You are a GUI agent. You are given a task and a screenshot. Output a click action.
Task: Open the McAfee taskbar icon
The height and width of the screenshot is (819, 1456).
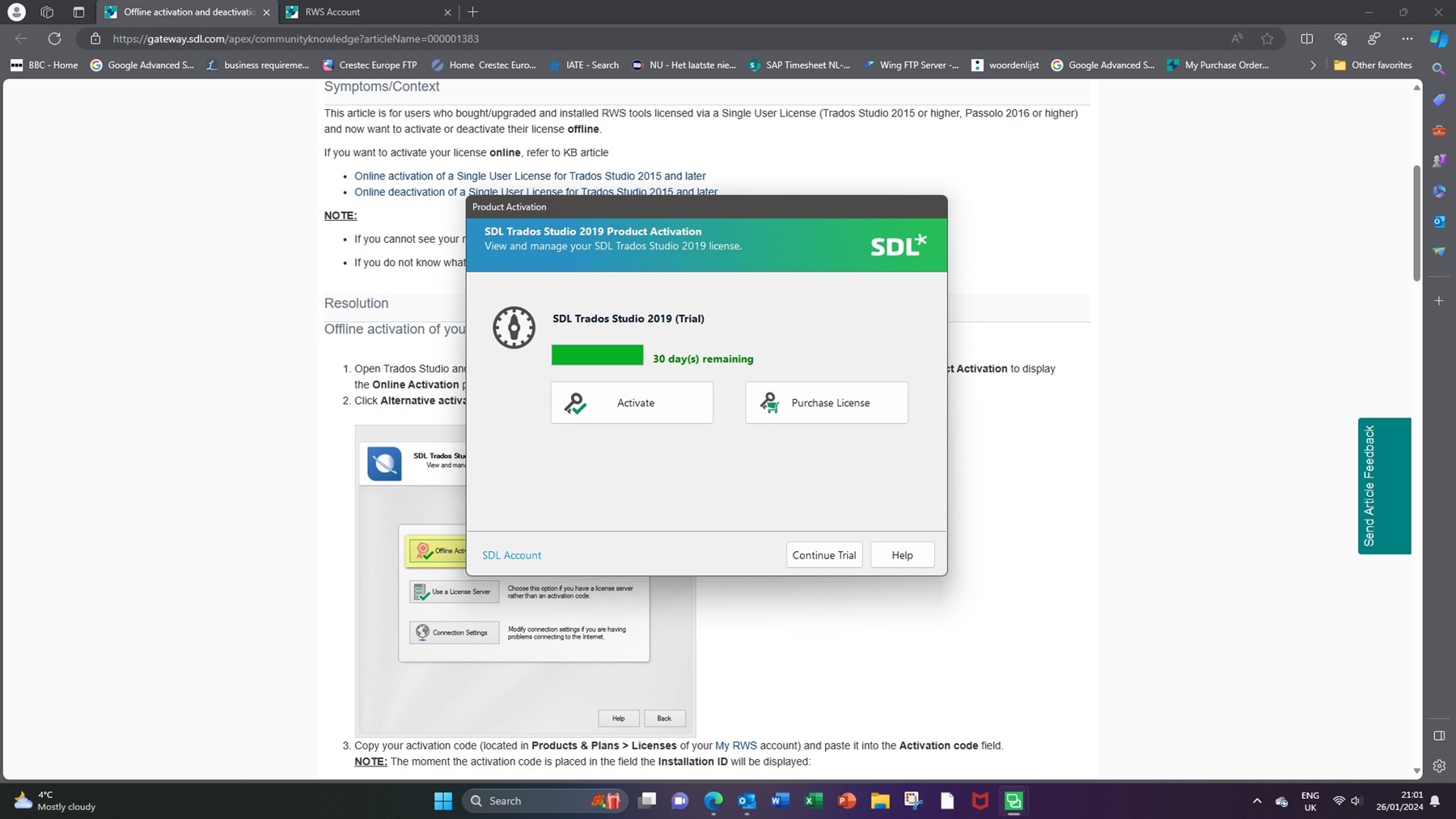[x=980, y=801]
